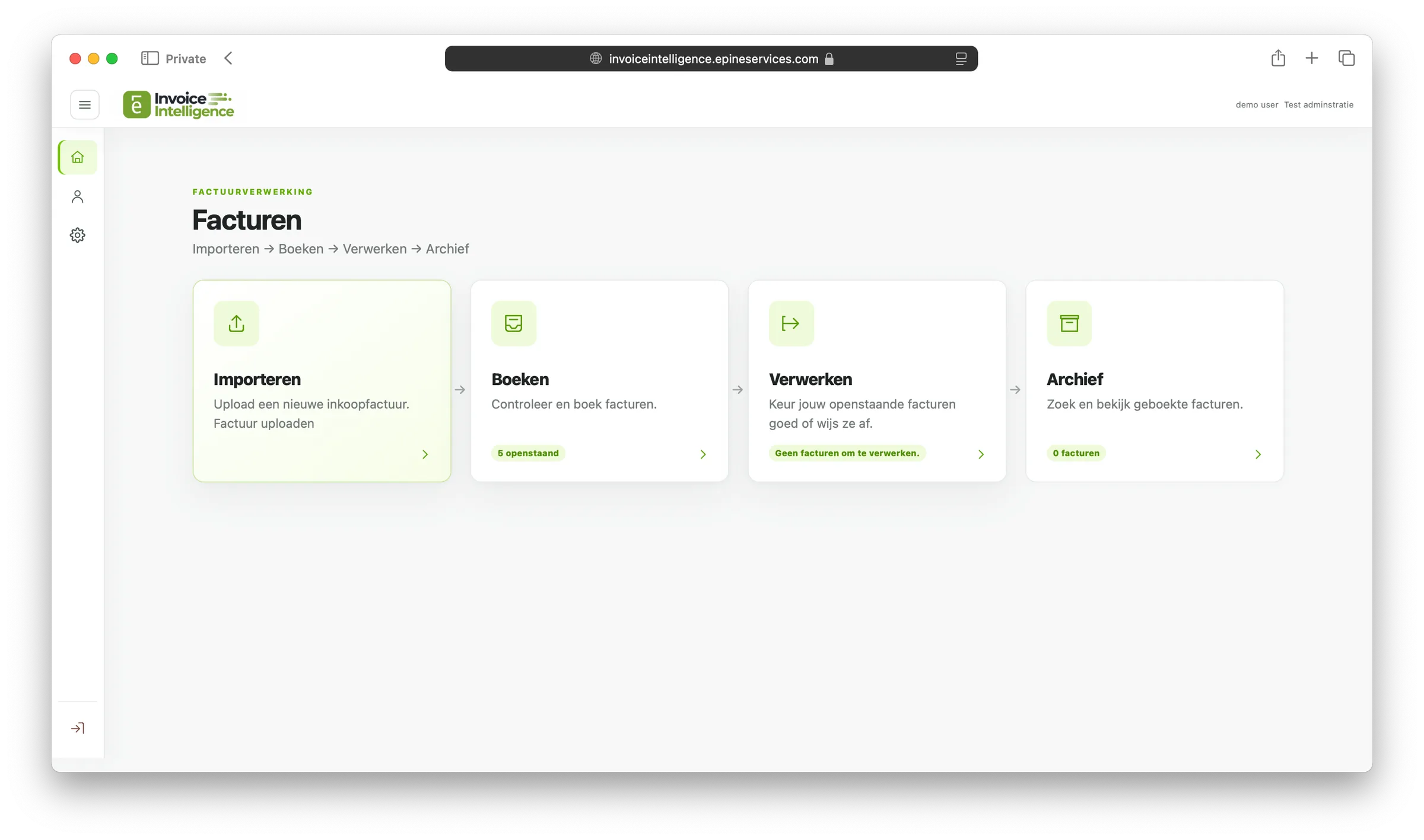Open Archief card chevron

pyautogui.click(x=1258, y=454)
